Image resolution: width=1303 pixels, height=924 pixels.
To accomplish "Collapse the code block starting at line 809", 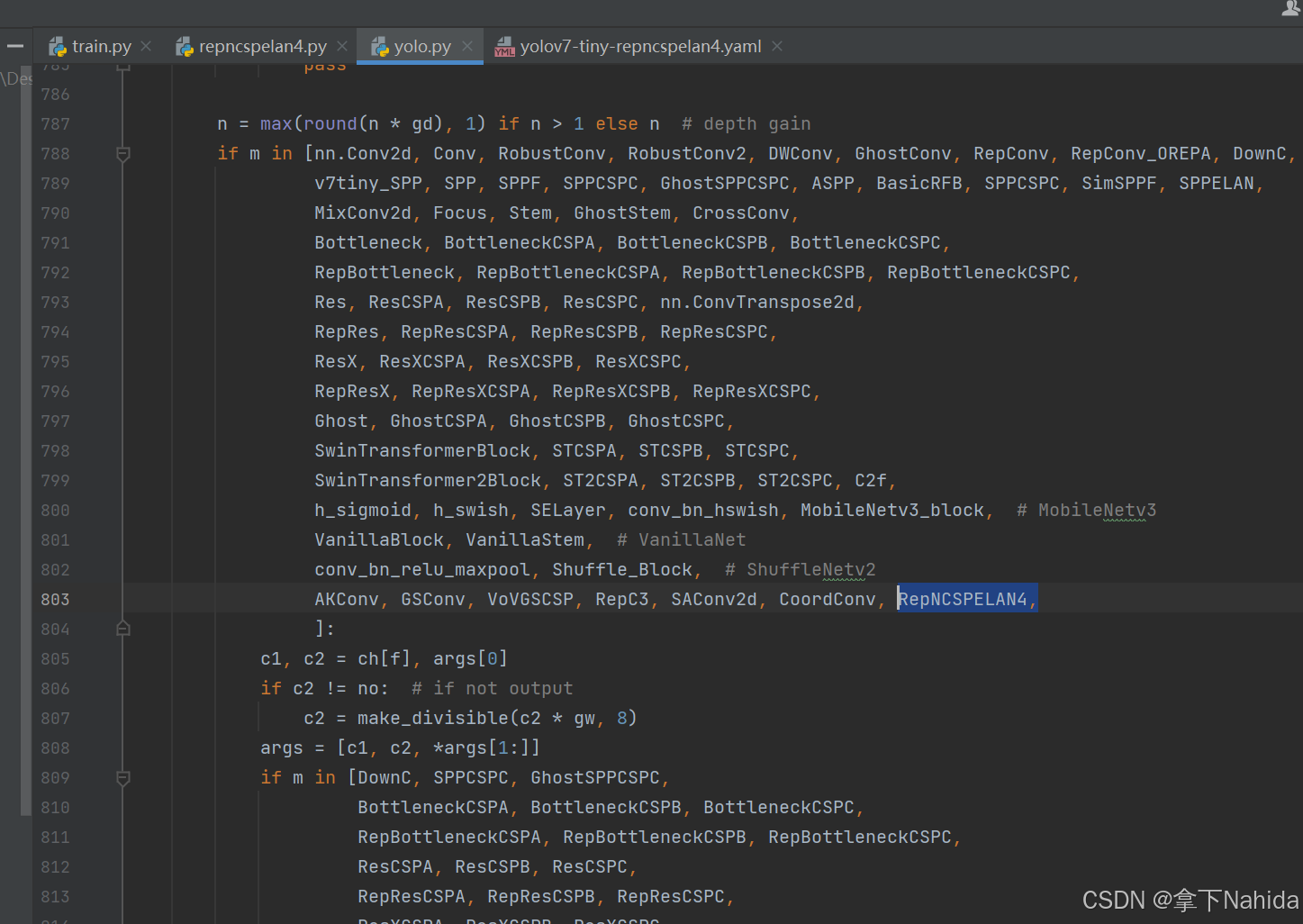I will [123, 778].
